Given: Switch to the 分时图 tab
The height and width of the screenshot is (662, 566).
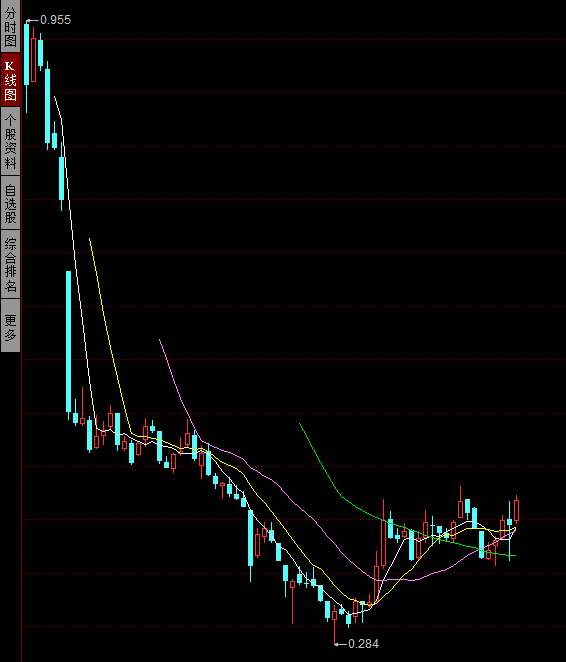Looking at the screenshot, I should [x=10, y=25].
